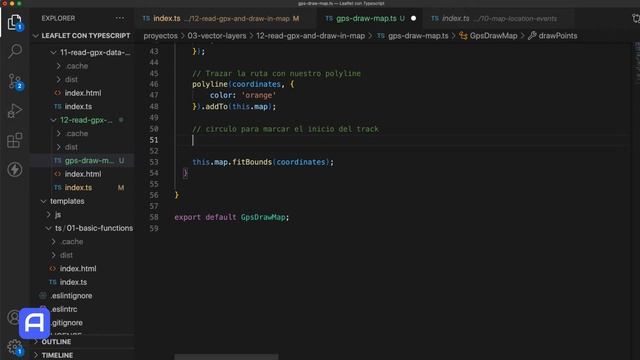Click GpsDrawMap class in breadcrumb
This screenshot has height=360, width=640.
click(493, 36)
